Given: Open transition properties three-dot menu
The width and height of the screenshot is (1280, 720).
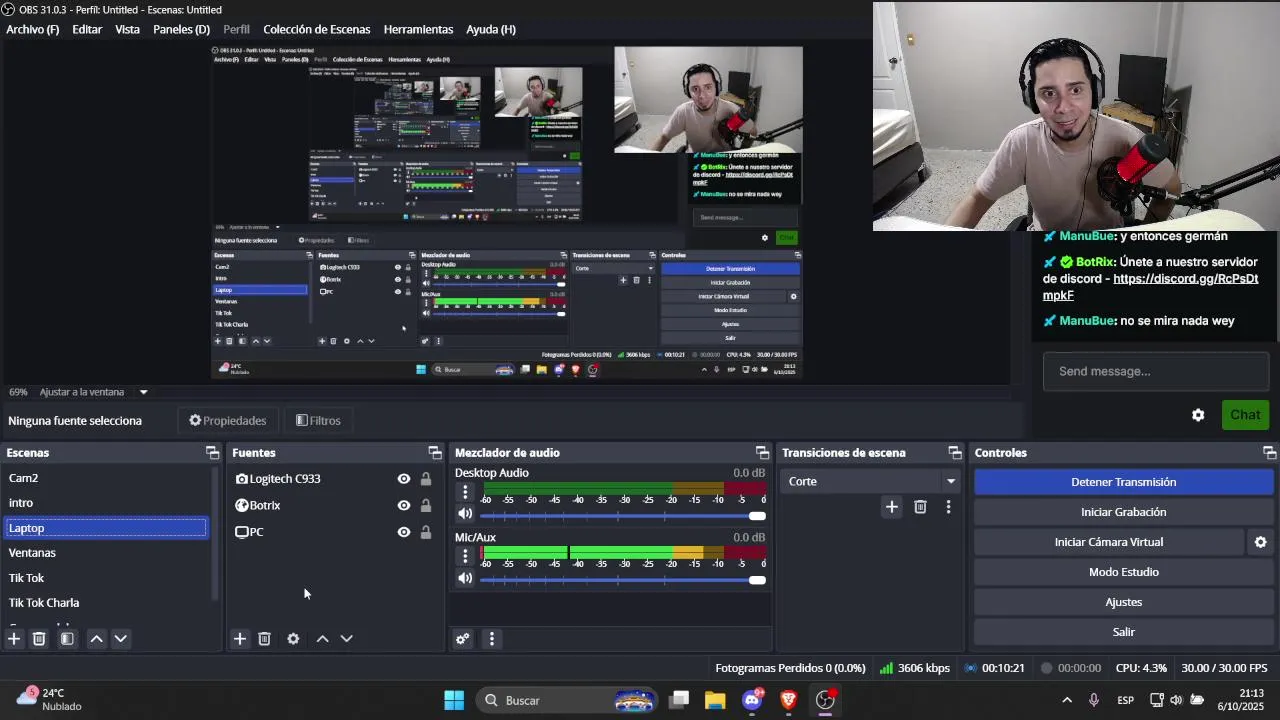Looking at the screenshot, I should tap(948, 507).
